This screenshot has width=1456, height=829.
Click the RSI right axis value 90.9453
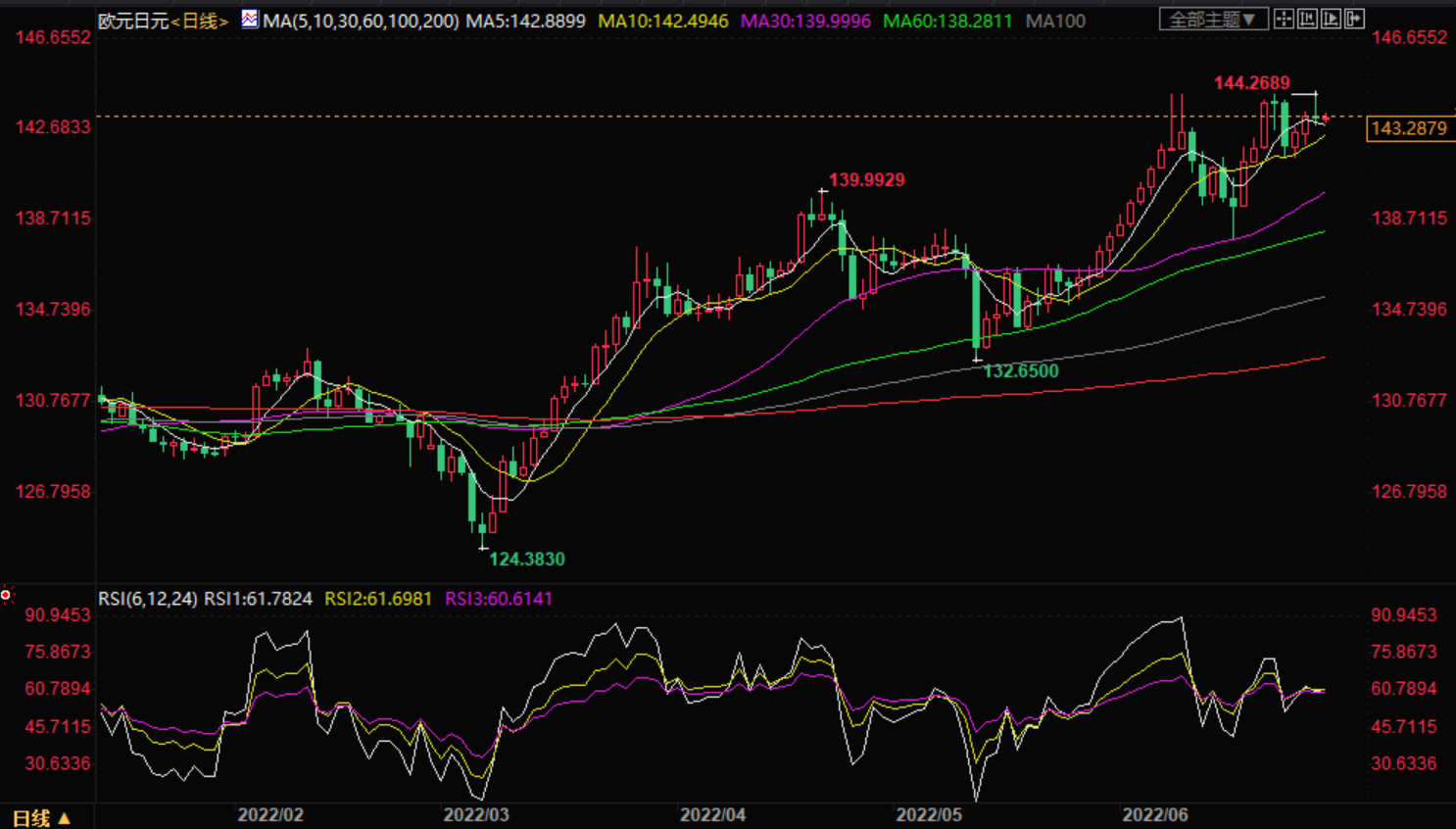pyautogui.click(x=1404, y=615)
